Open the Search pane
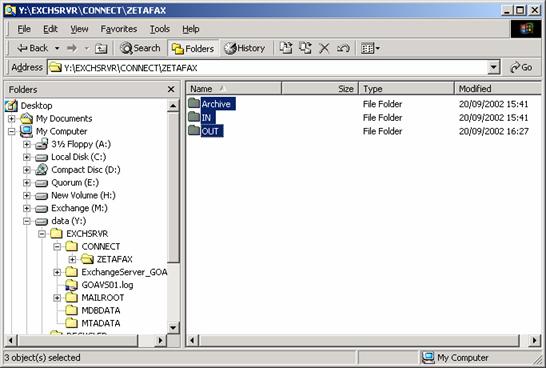Image resolution: width=546 pixels, height=368 pixels. (140, 48)
